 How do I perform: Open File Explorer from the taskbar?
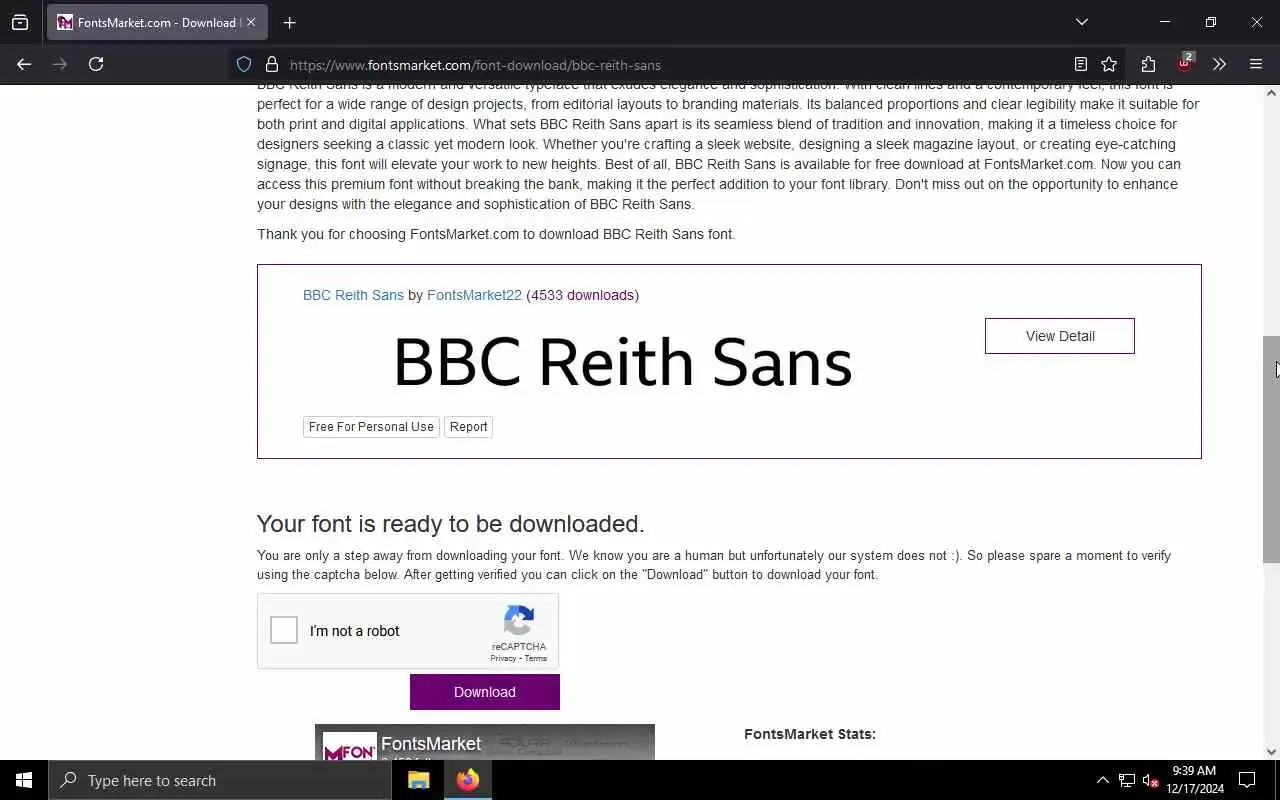point(418,780)
